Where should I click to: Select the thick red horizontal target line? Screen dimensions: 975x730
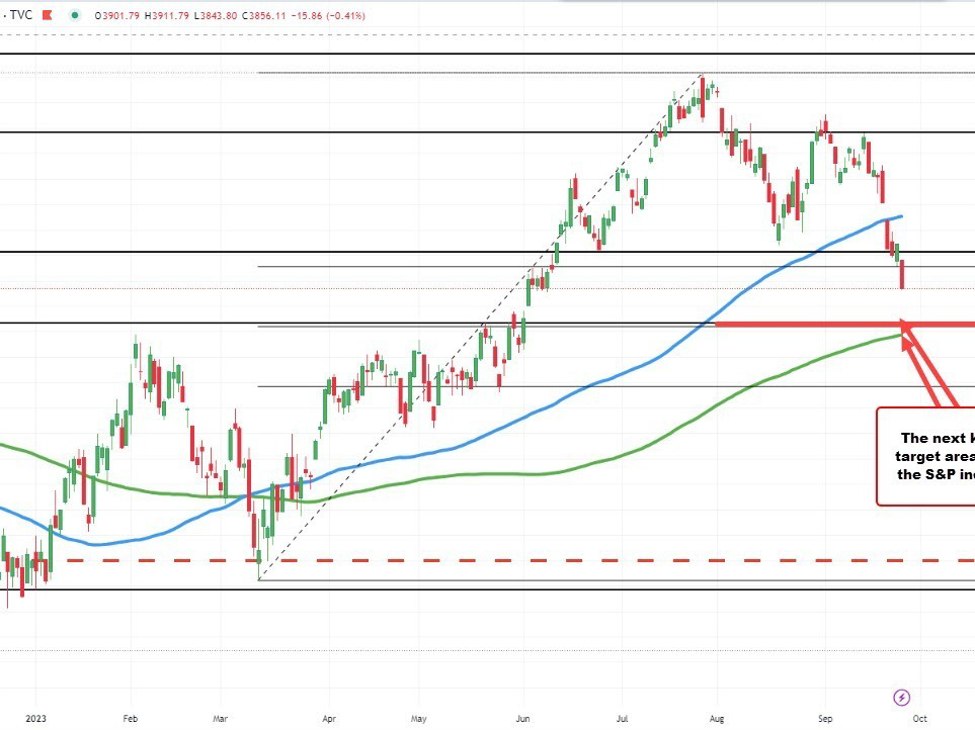coord(800,324)
